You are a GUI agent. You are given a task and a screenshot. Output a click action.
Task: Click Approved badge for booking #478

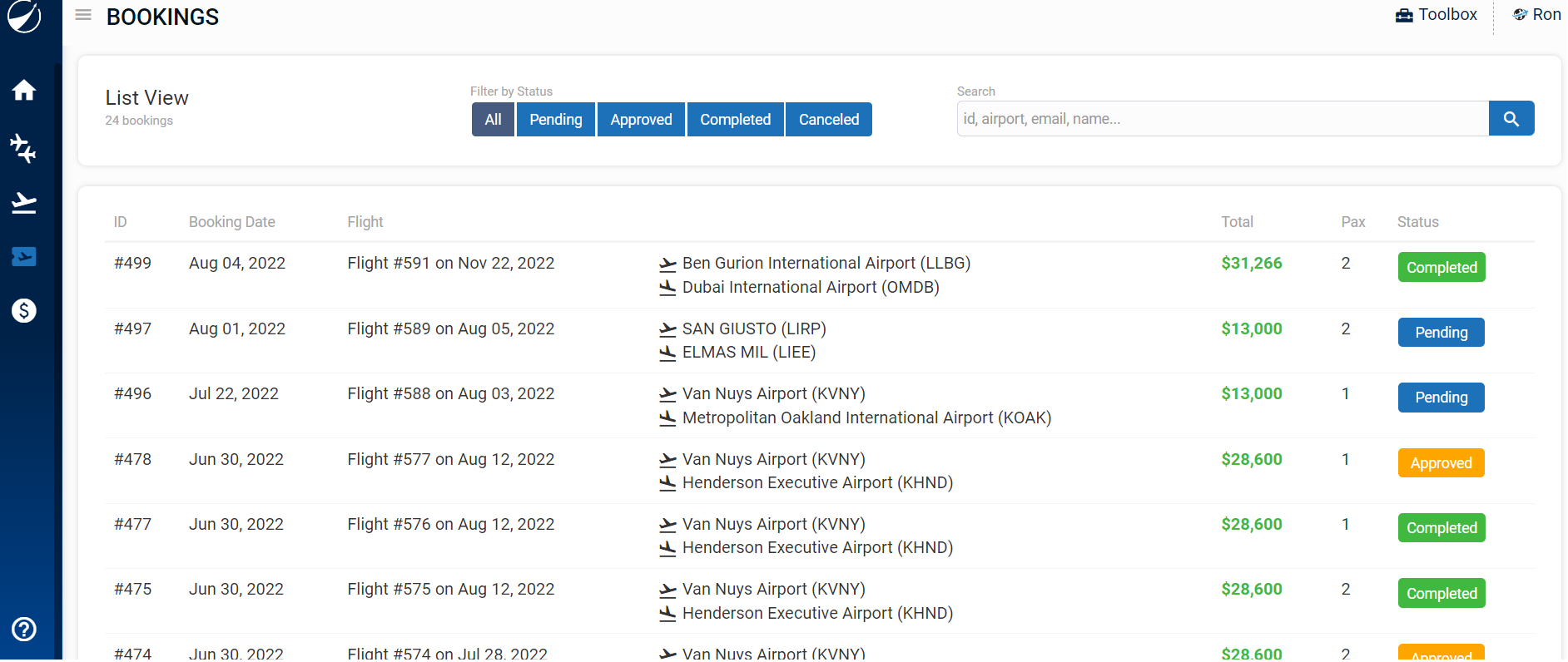point(1441,463)
